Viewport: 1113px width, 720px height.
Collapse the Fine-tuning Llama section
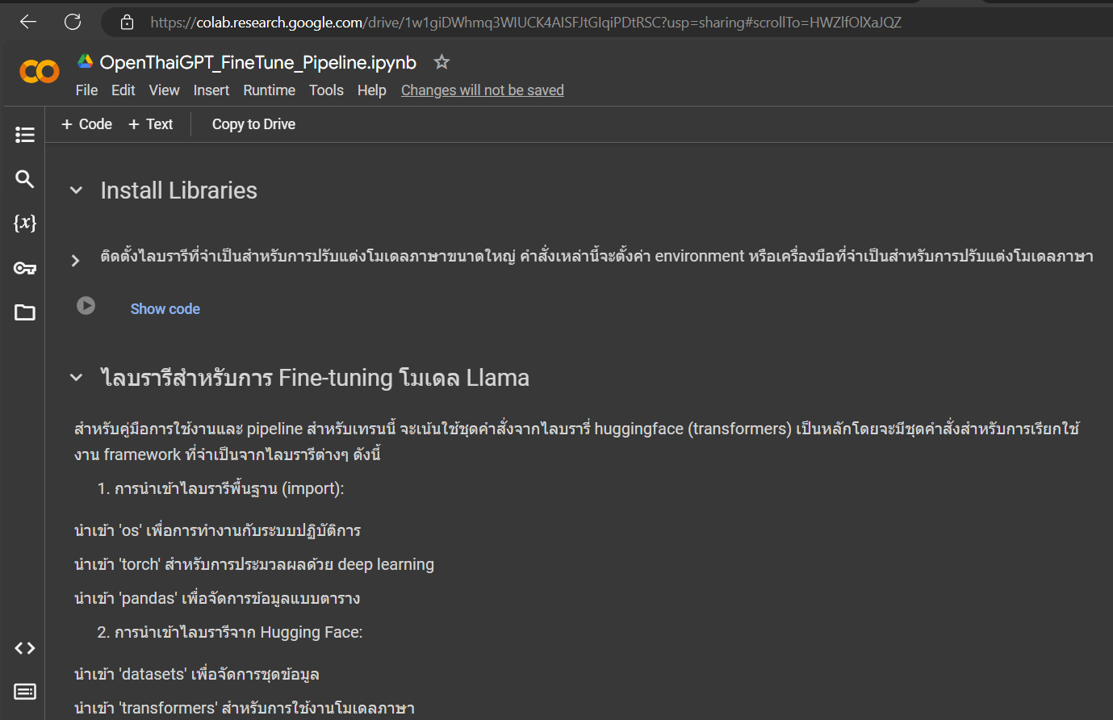coord(76,377)
